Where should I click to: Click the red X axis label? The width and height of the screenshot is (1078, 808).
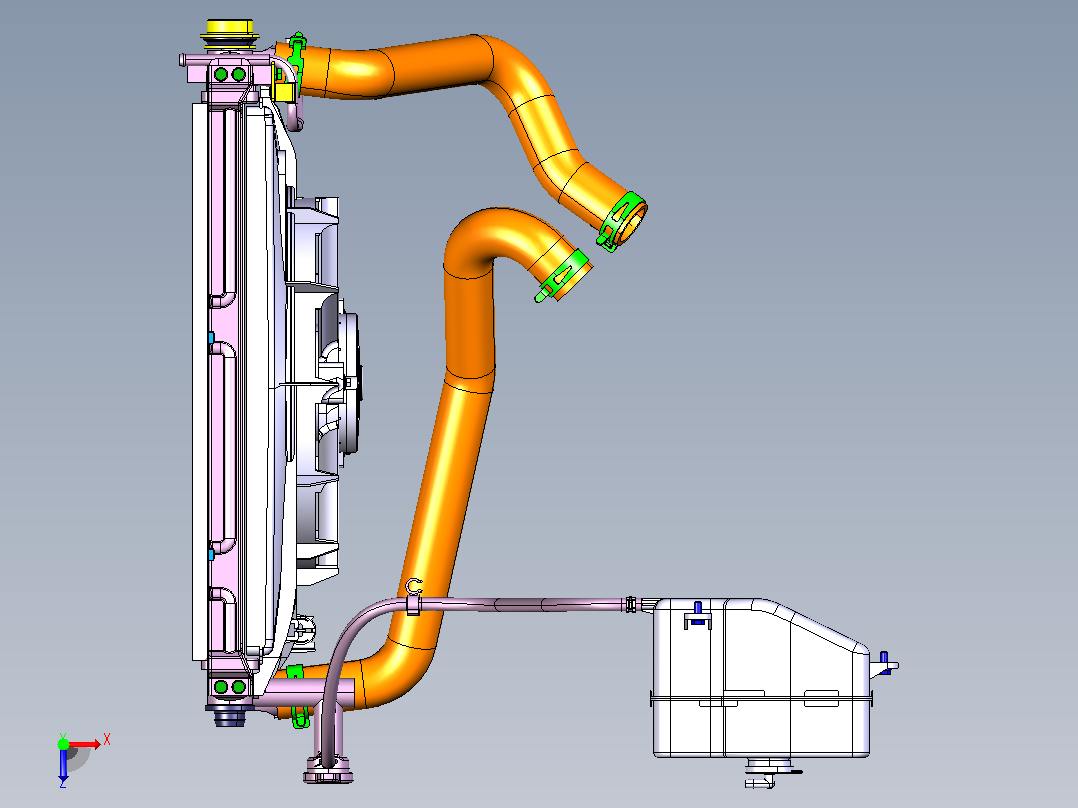(107, 741)
